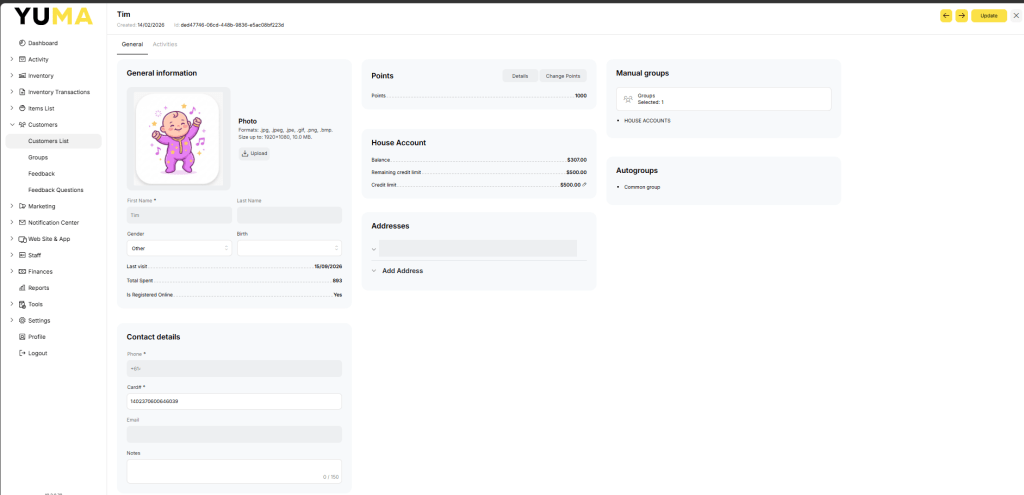Click the Staff sidebar icon
The width and height of the screenshot is (1024, 495).
click(x=22, y=255)
